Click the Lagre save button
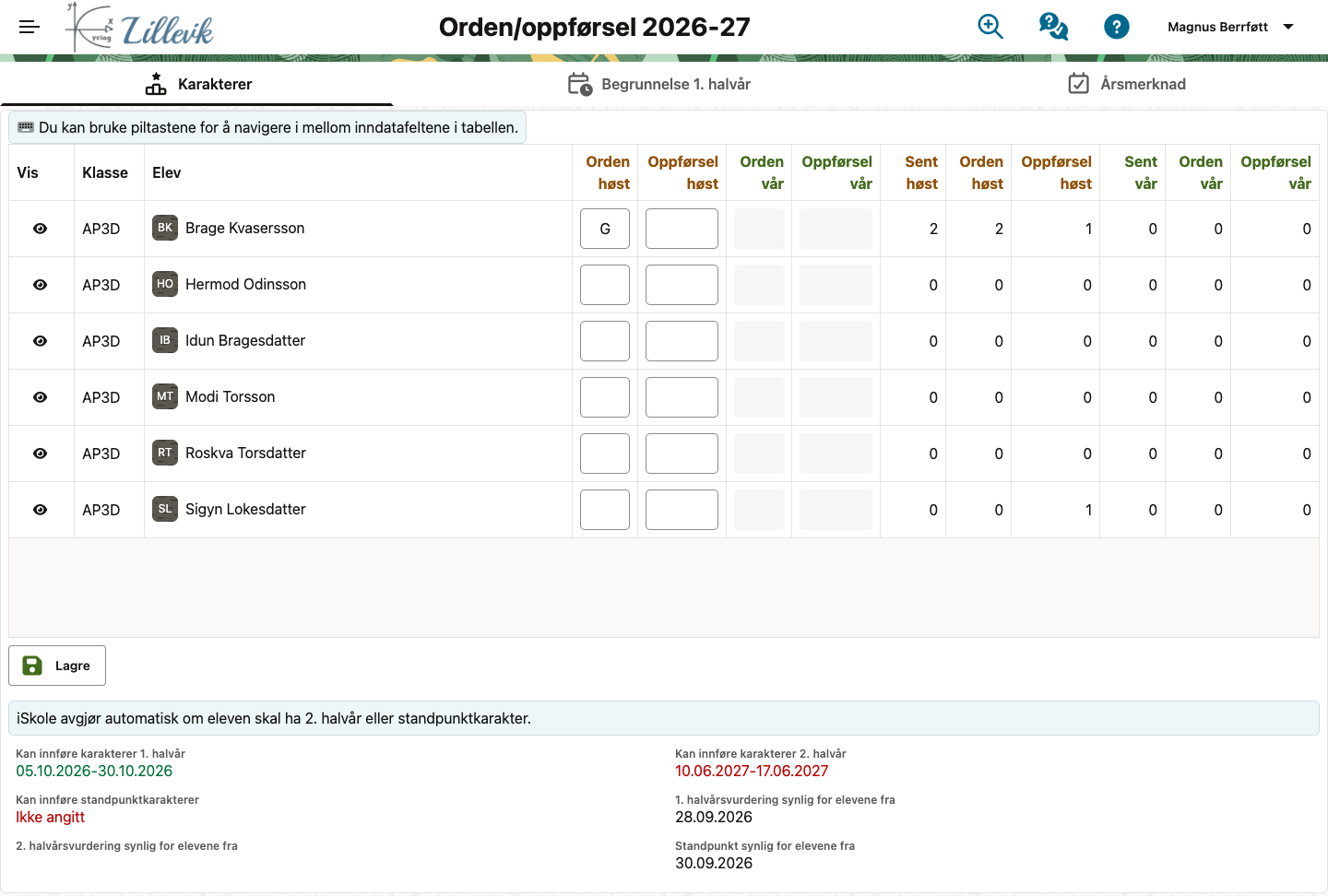 point(57,666)
